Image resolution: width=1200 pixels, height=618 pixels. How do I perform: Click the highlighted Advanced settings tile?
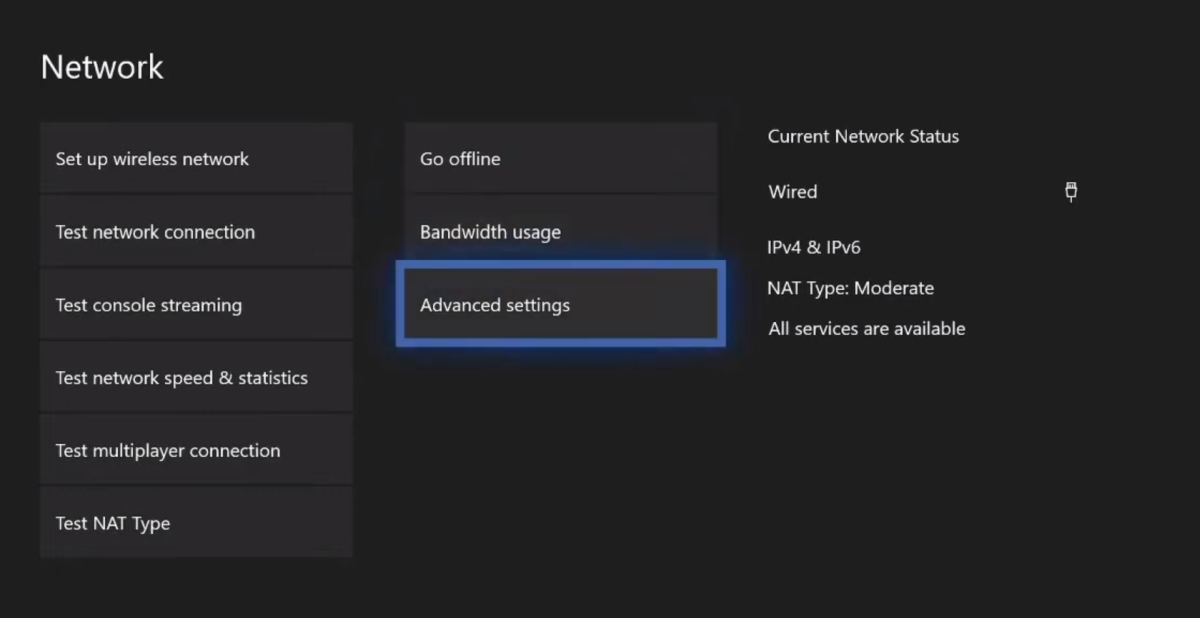[x=560, y=305]
